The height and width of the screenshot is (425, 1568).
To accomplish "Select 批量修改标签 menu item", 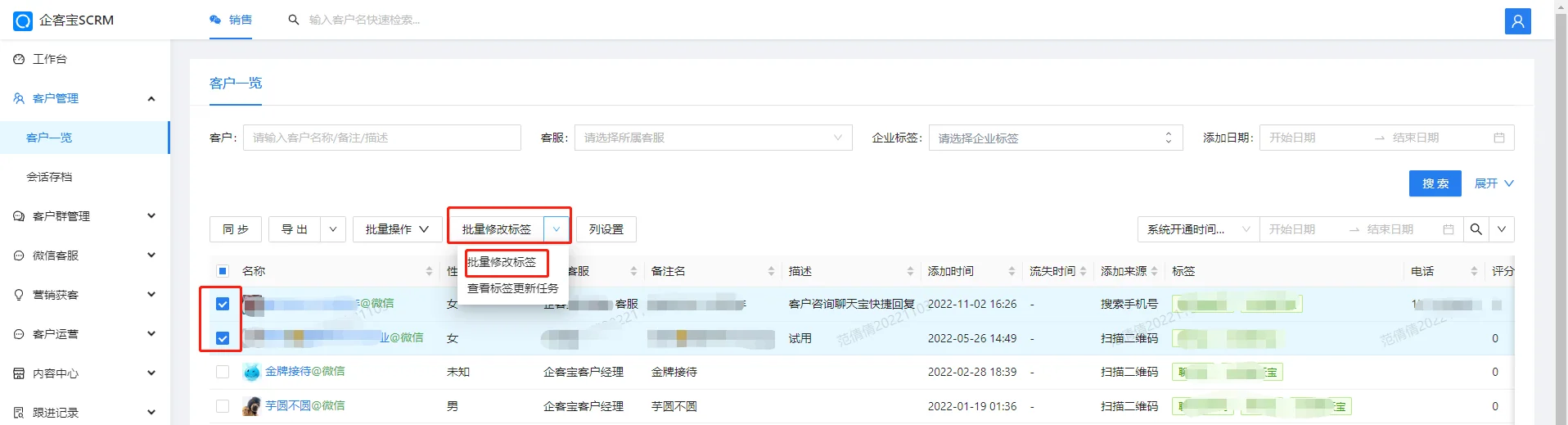I will pyautogui.click(x=502, y=262).
